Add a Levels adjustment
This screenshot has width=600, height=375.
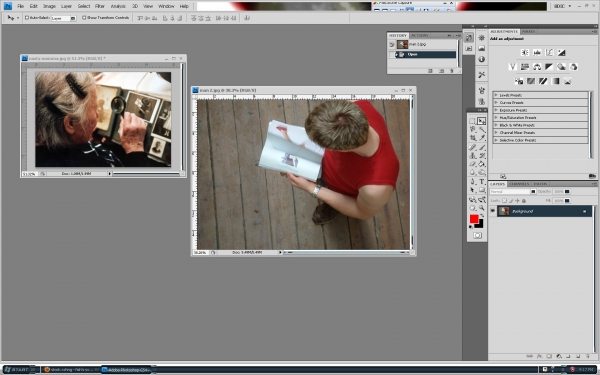coord(537,52)
